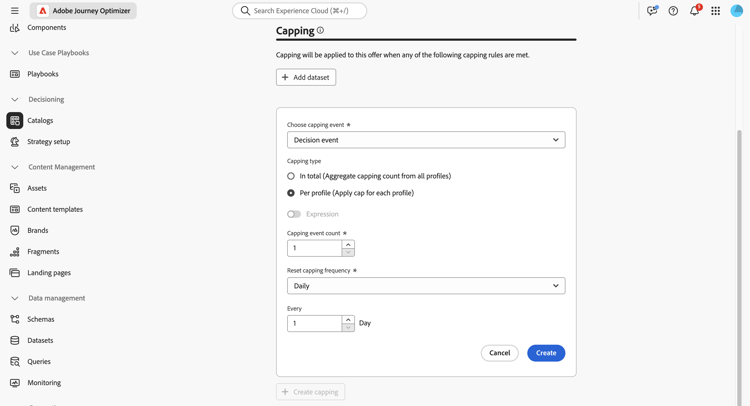This screenshot has height=406, width=750.
Task: Open the feedback chat icon
Action: [652, 11]
